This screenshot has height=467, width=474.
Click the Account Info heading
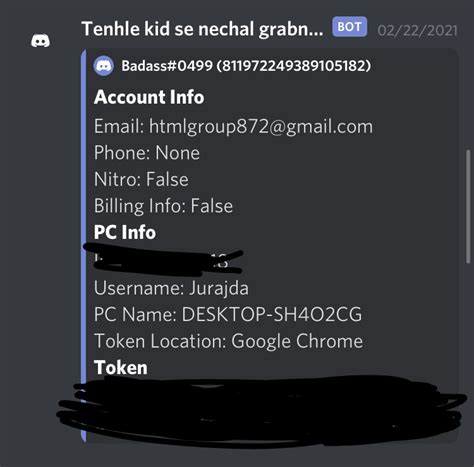pyautogui.click(x=149, y=97)
